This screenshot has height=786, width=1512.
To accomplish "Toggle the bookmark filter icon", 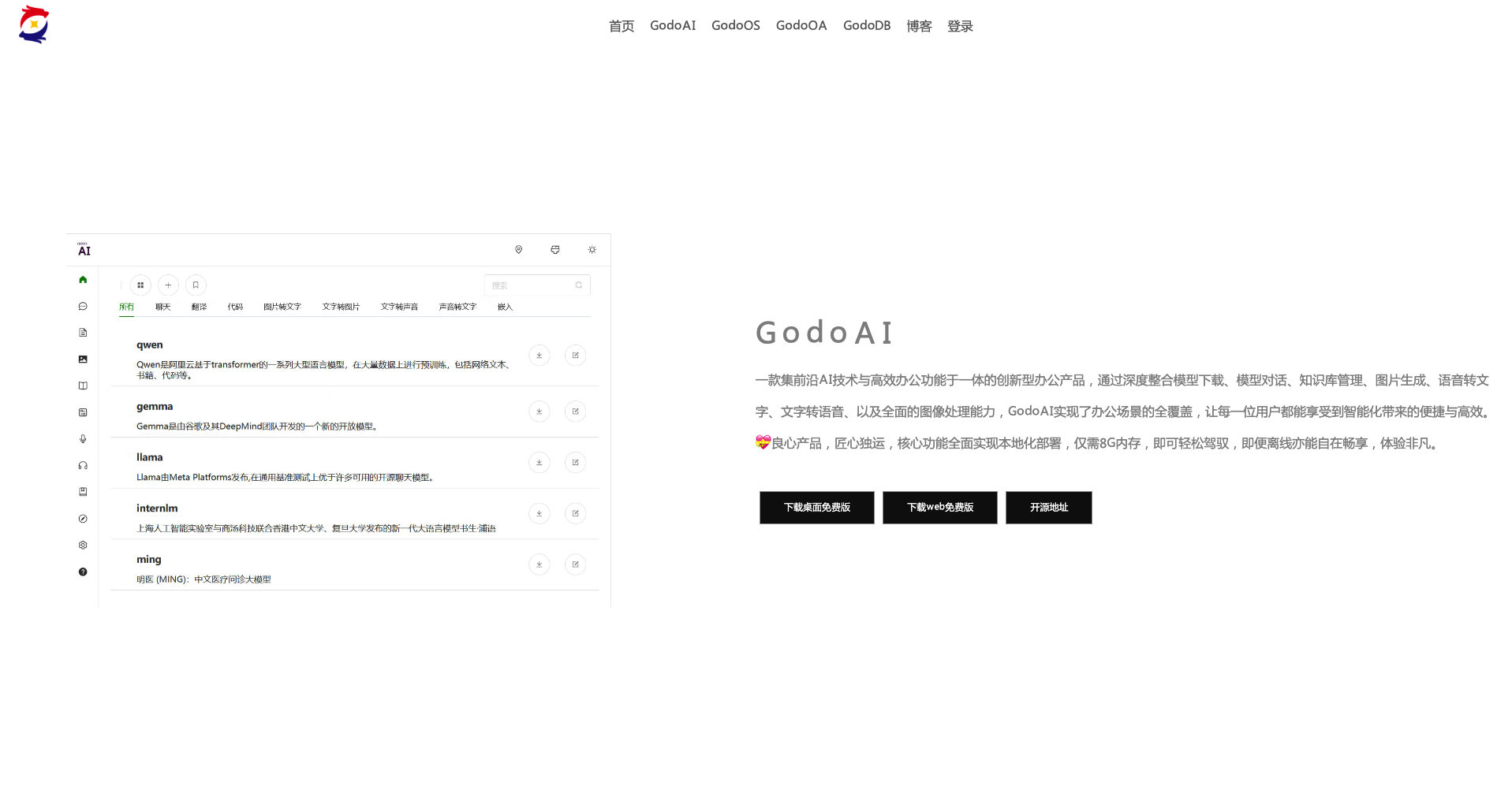I will (195, 285).
